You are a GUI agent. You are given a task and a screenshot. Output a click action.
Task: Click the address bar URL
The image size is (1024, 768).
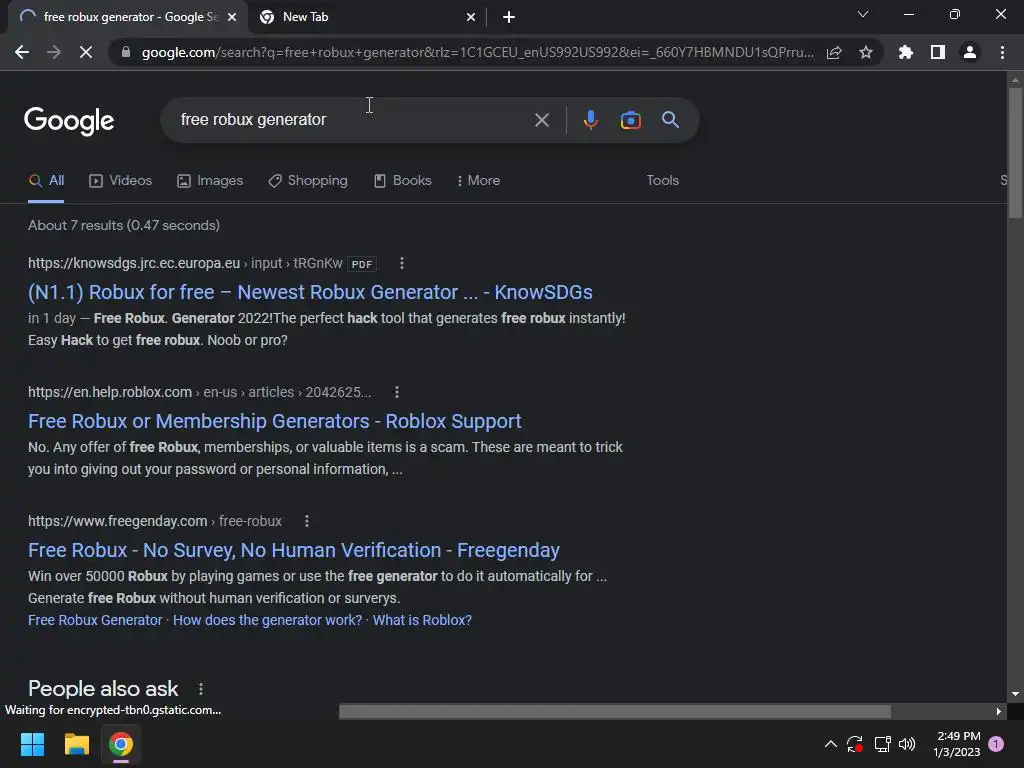point(477,52)
